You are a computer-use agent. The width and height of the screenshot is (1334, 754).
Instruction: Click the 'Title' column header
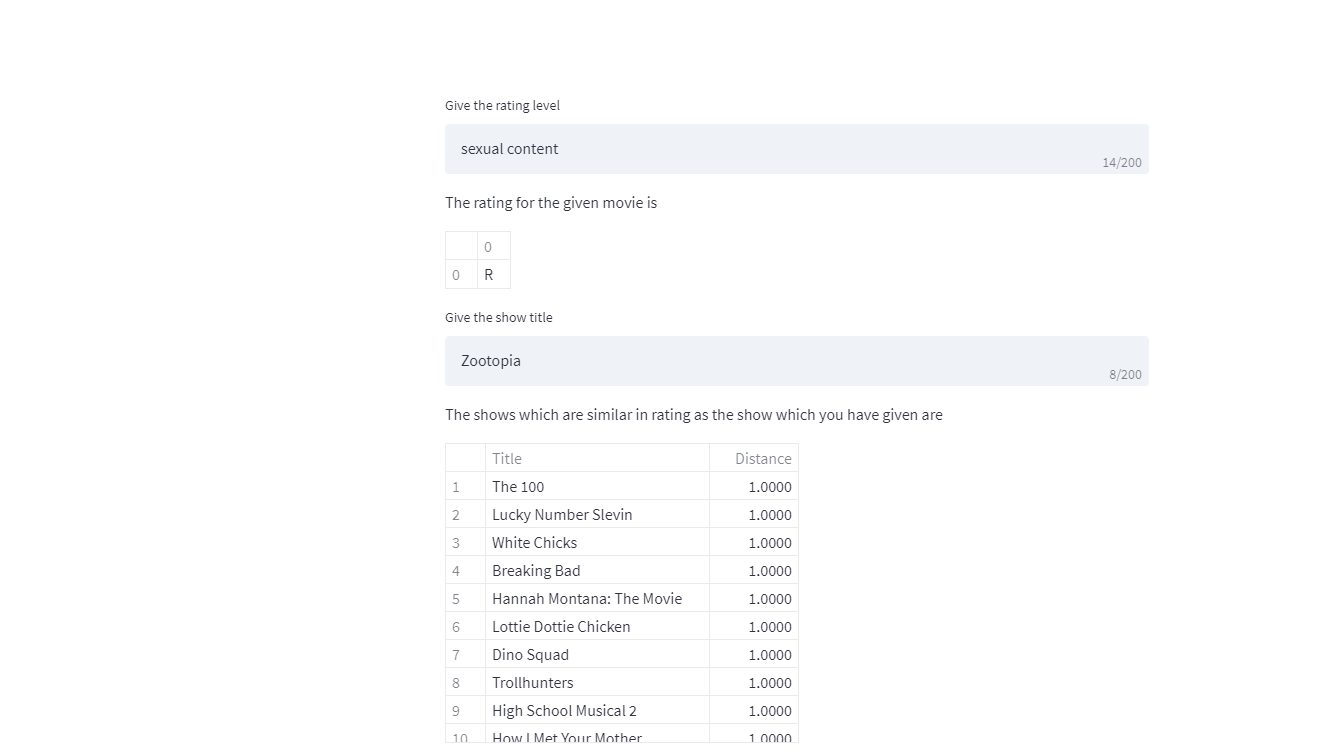pyautogui.click(x=507, y=458)
